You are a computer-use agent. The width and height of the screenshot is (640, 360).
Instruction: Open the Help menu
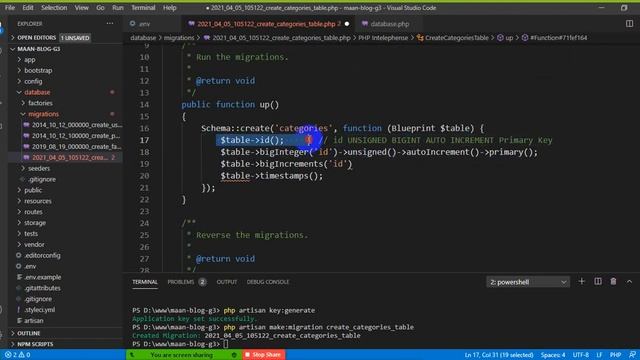coord(170,8)
